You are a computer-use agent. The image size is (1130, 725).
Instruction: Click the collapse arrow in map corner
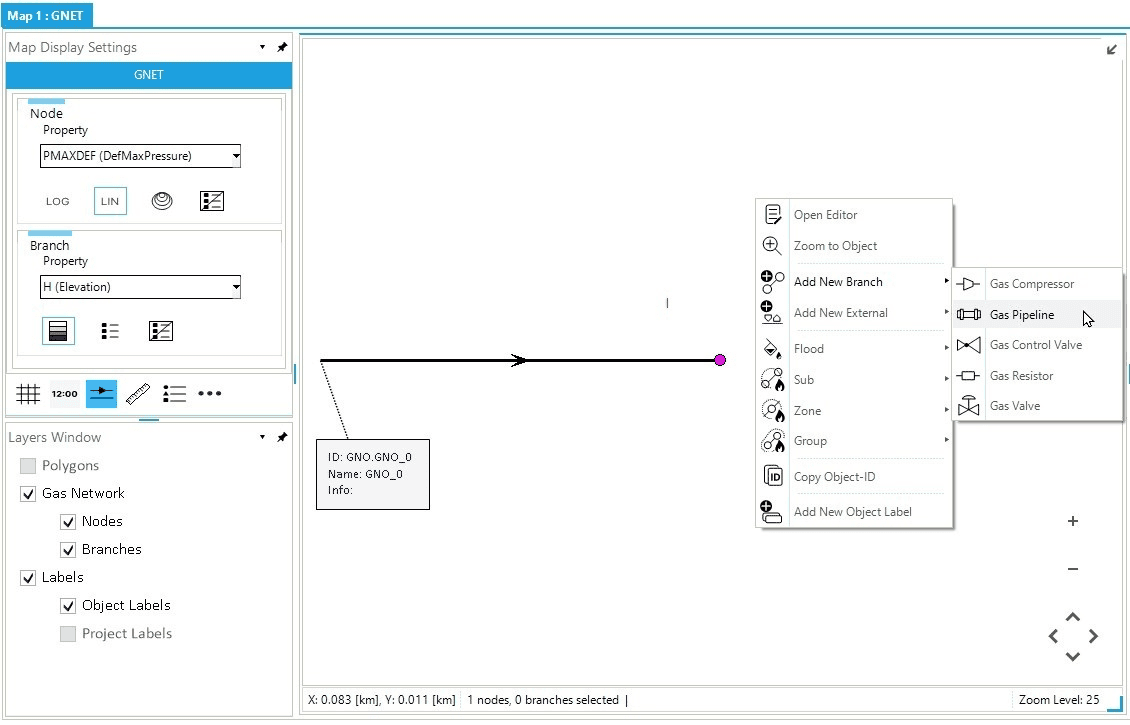pos(1112,50)
